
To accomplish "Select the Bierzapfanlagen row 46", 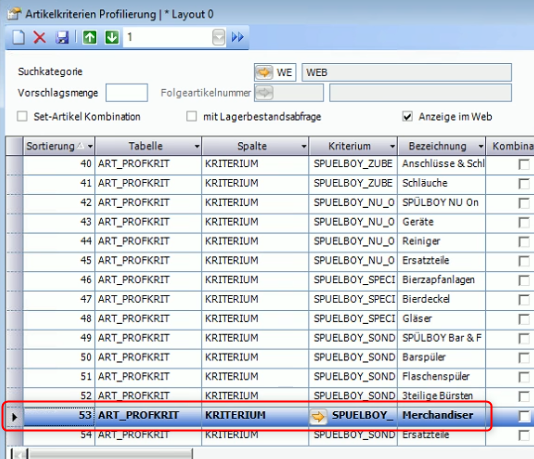I will click(254, 280).
